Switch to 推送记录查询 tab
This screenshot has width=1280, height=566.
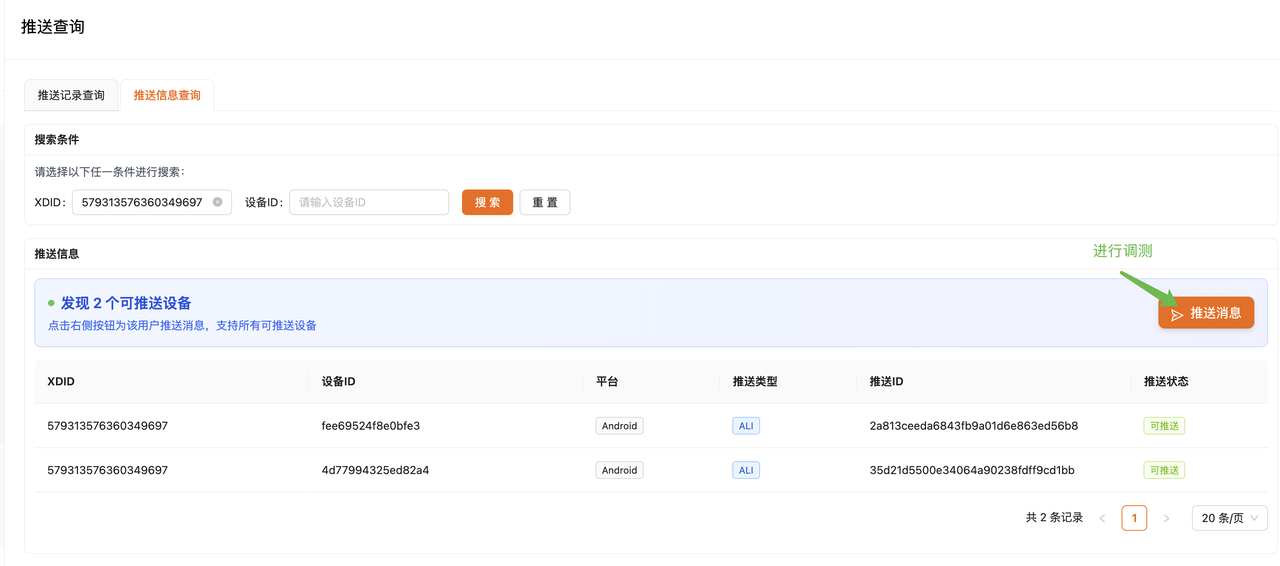coord(71,95)
